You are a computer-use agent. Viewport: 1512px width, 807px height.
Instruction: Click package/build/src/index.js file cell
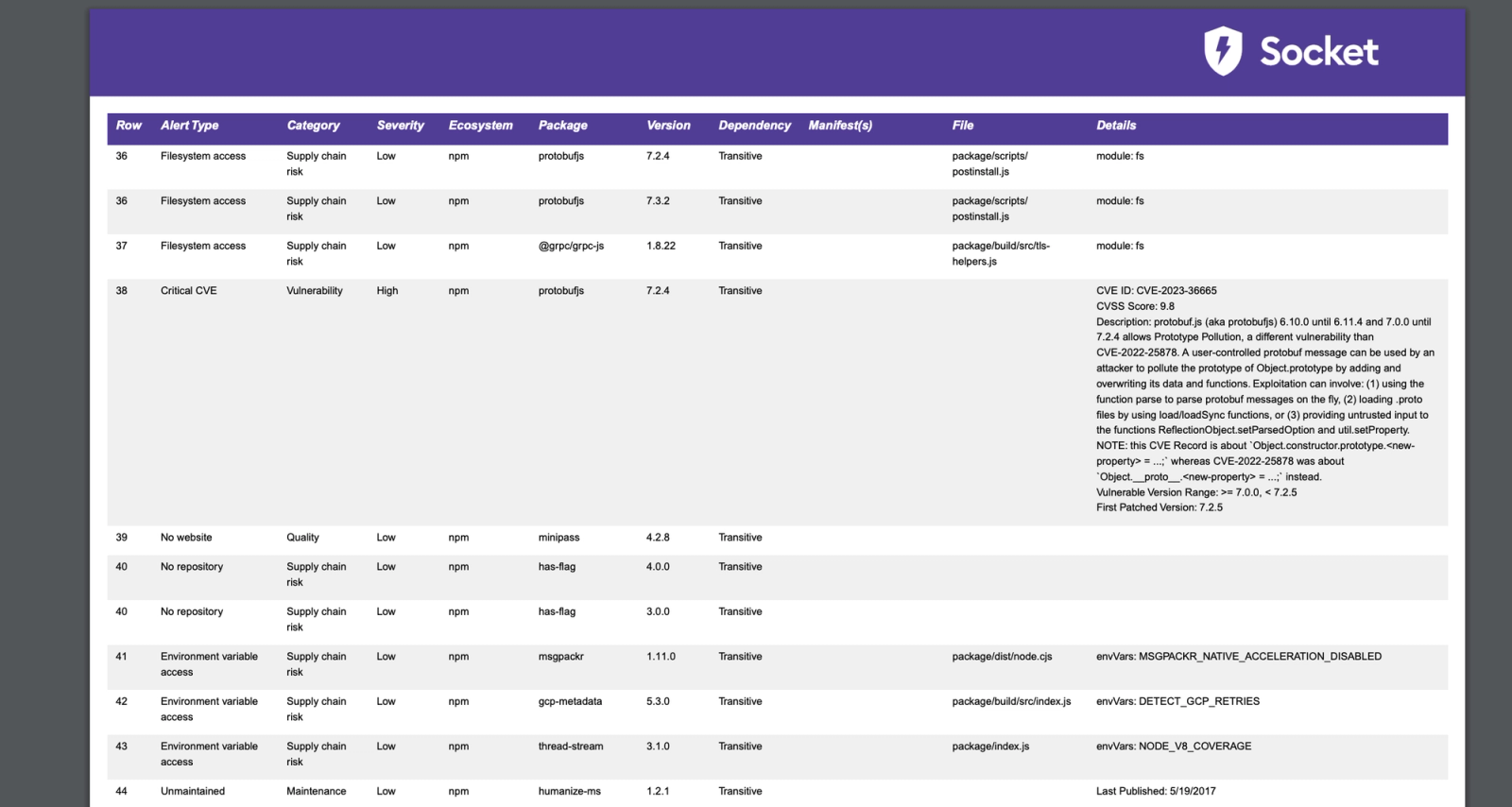pos(1011,701)
